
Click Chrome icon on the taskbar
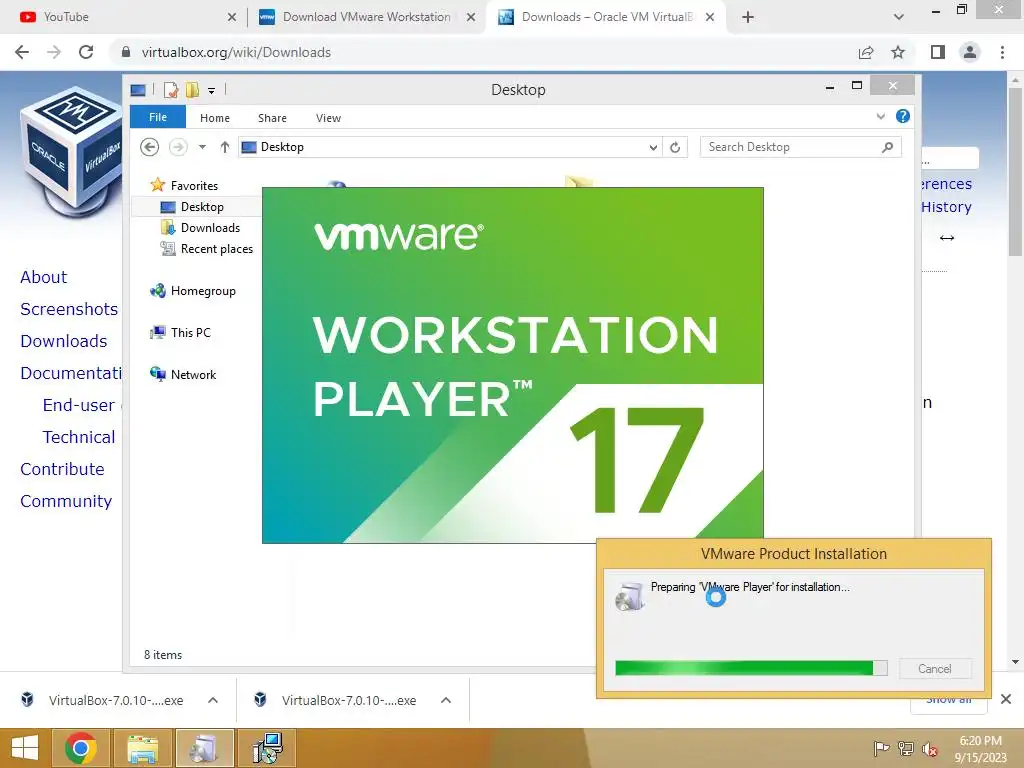click(x=81, y=748)
